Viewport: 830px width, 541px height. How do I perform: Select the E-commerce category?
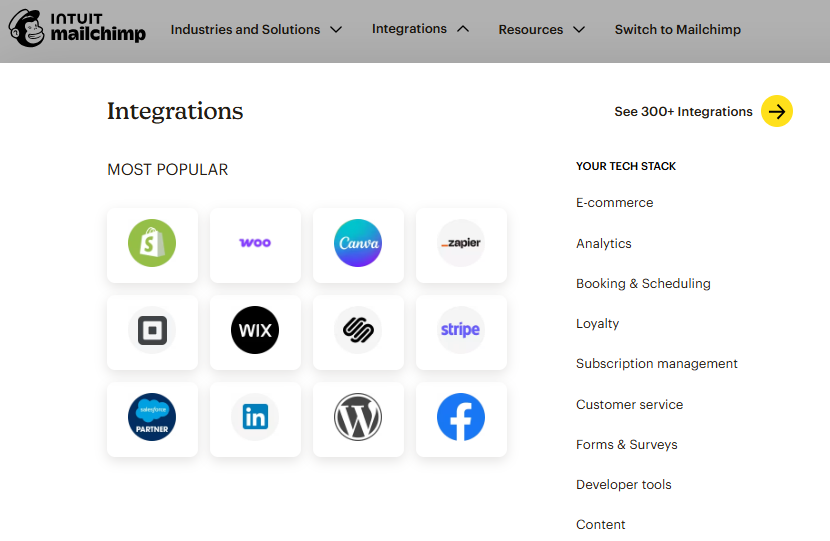point(615,203)
